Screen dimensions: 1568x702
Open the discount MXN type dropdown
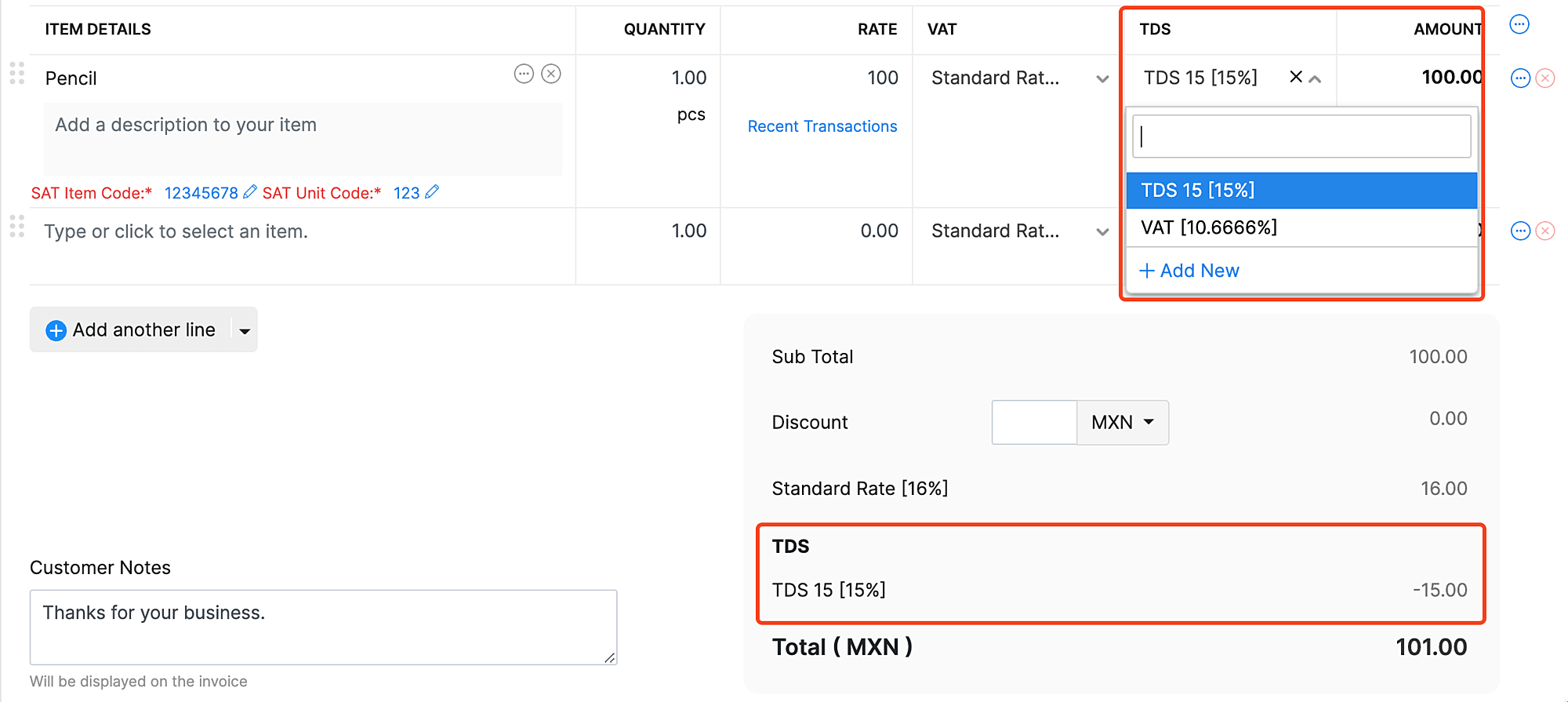click(x=1123, y=423)
